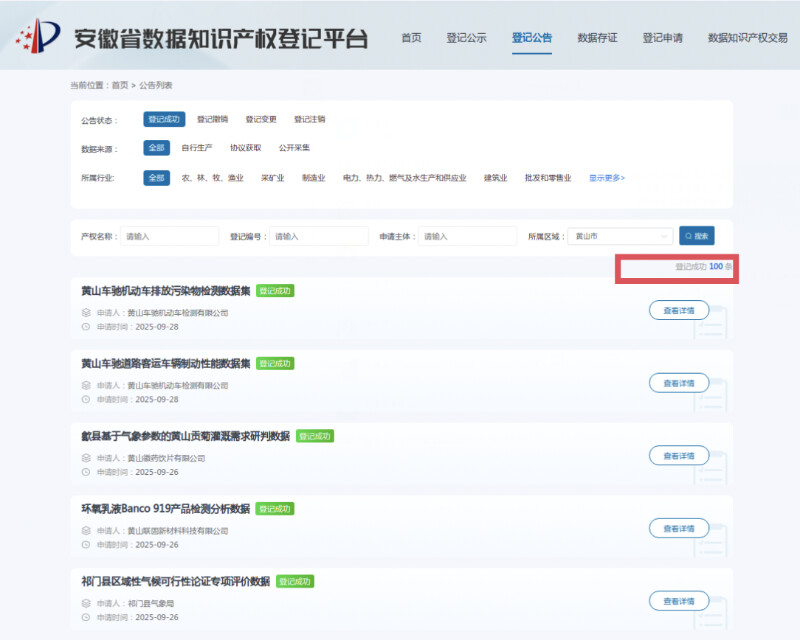The image size is (800, 640).
Task: Select 制造业 industry filter
Action: click(x=314, y=178)
